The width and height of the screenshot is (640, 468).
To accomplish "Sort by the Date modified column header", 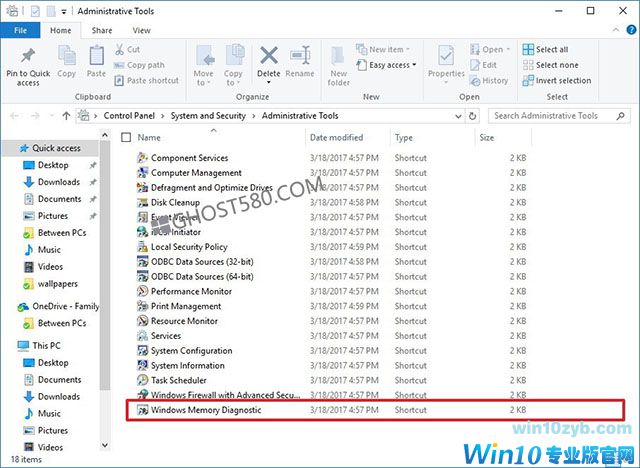I will click(x=336, y=137).
